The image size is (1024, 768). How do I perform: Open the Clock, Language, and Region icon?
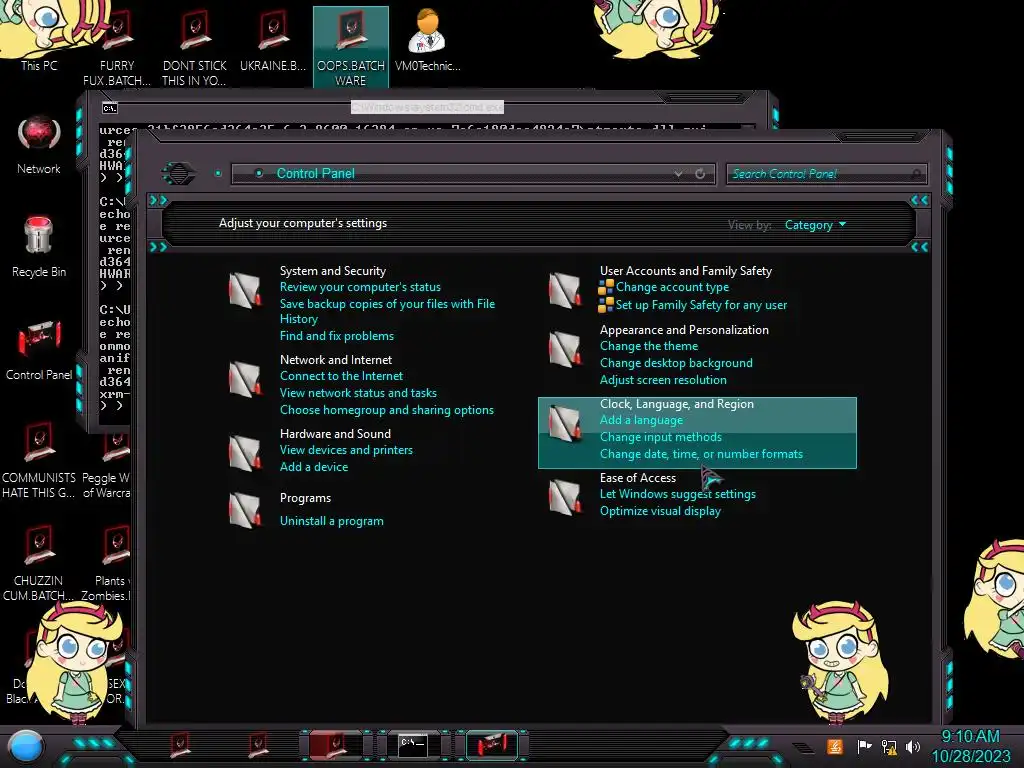[x=565, y=423]
